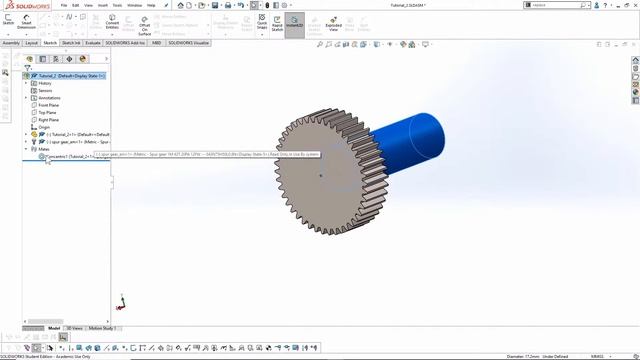640x360 pixels.
Task: Switch to the Sketch Ink tab
Action: (71, 43)
